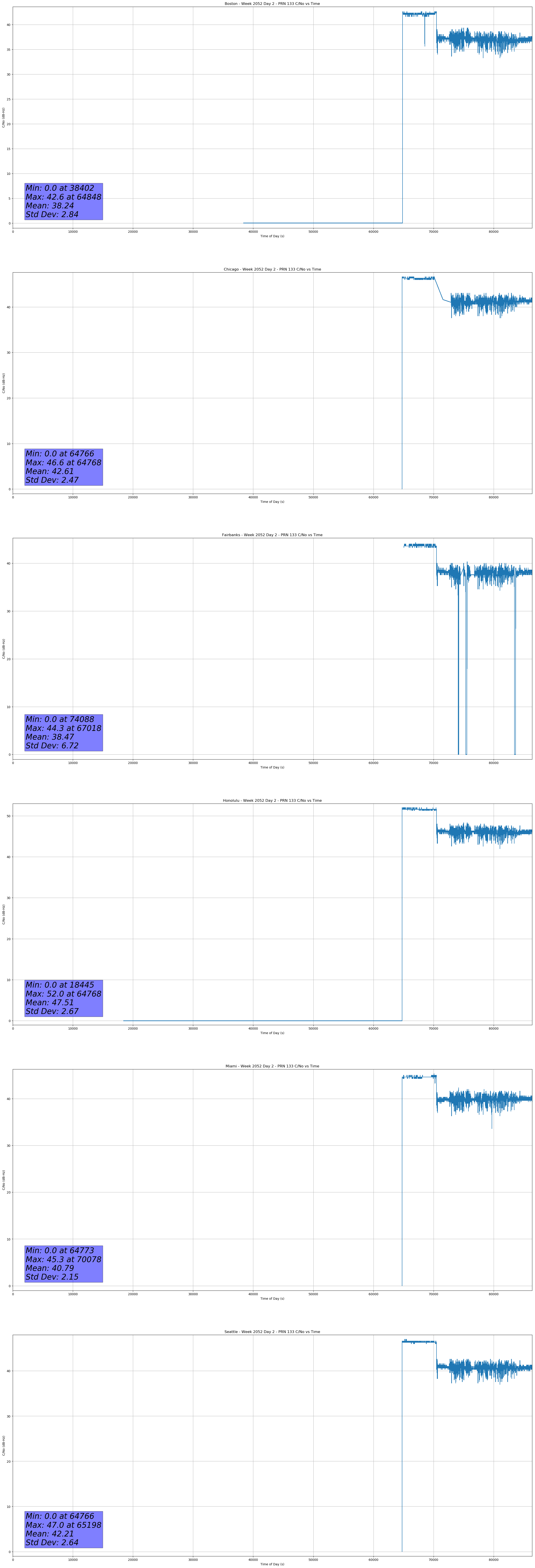
Task: Click the Chicago plot title
Action: pos(272,269)
